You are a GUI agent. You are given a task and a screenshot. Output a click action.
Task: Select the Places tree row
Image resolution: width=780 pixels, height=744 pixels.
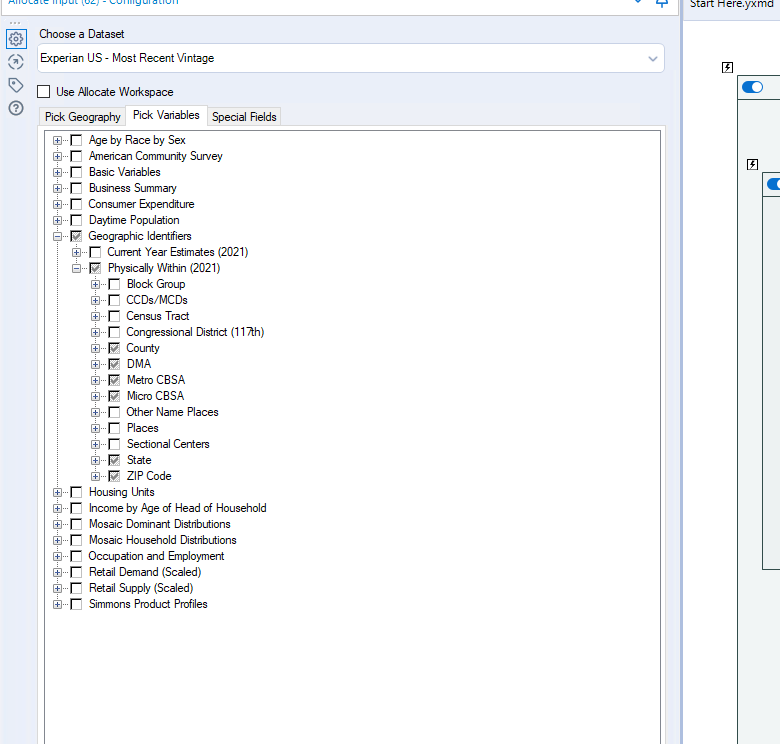(143, 428)
